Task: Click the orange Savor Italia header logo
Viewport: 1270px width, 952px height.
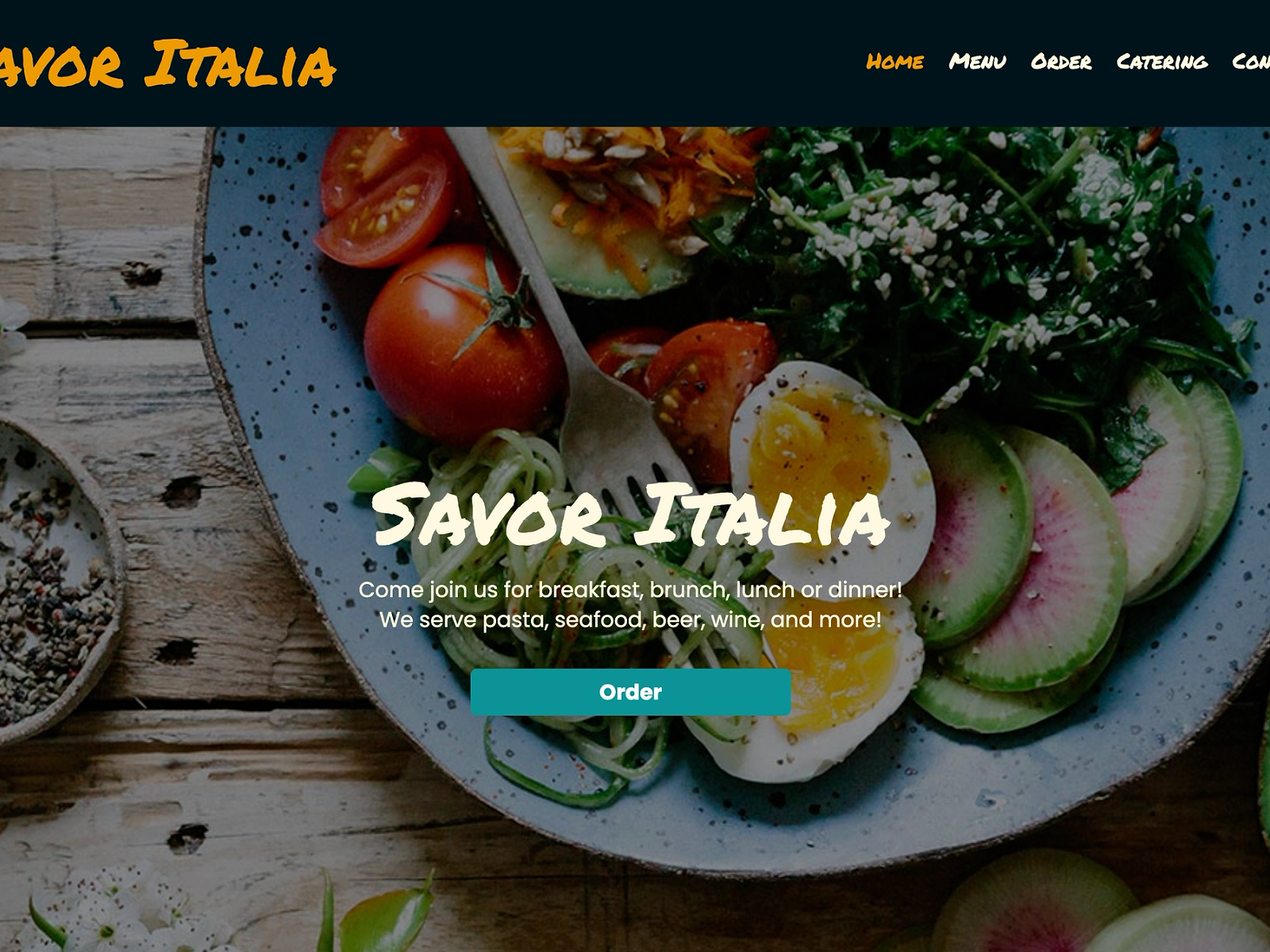Action: coord(167,63)
